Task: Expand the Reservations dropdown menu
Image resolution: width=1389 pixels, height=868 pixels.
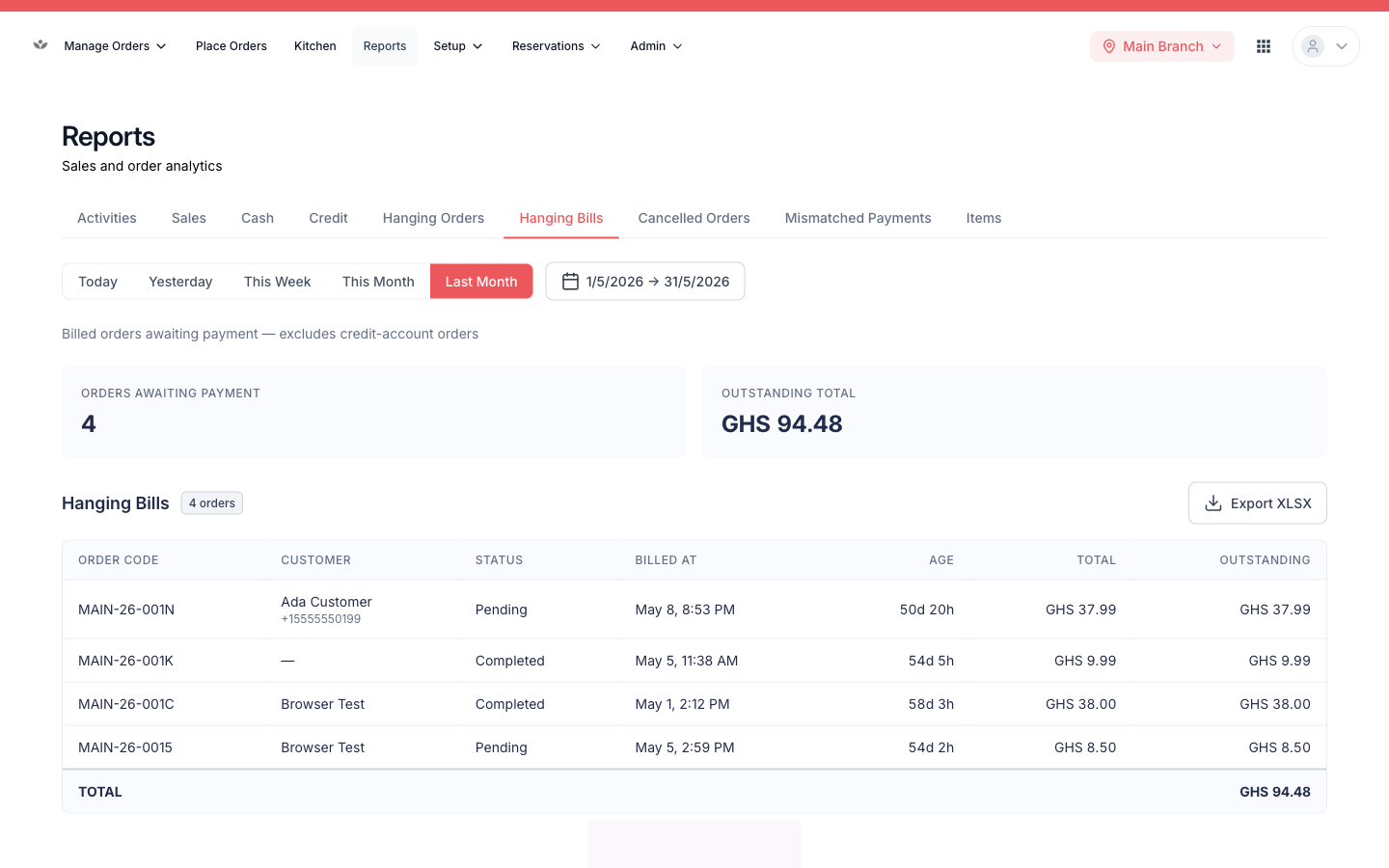Action: [557, 46]
